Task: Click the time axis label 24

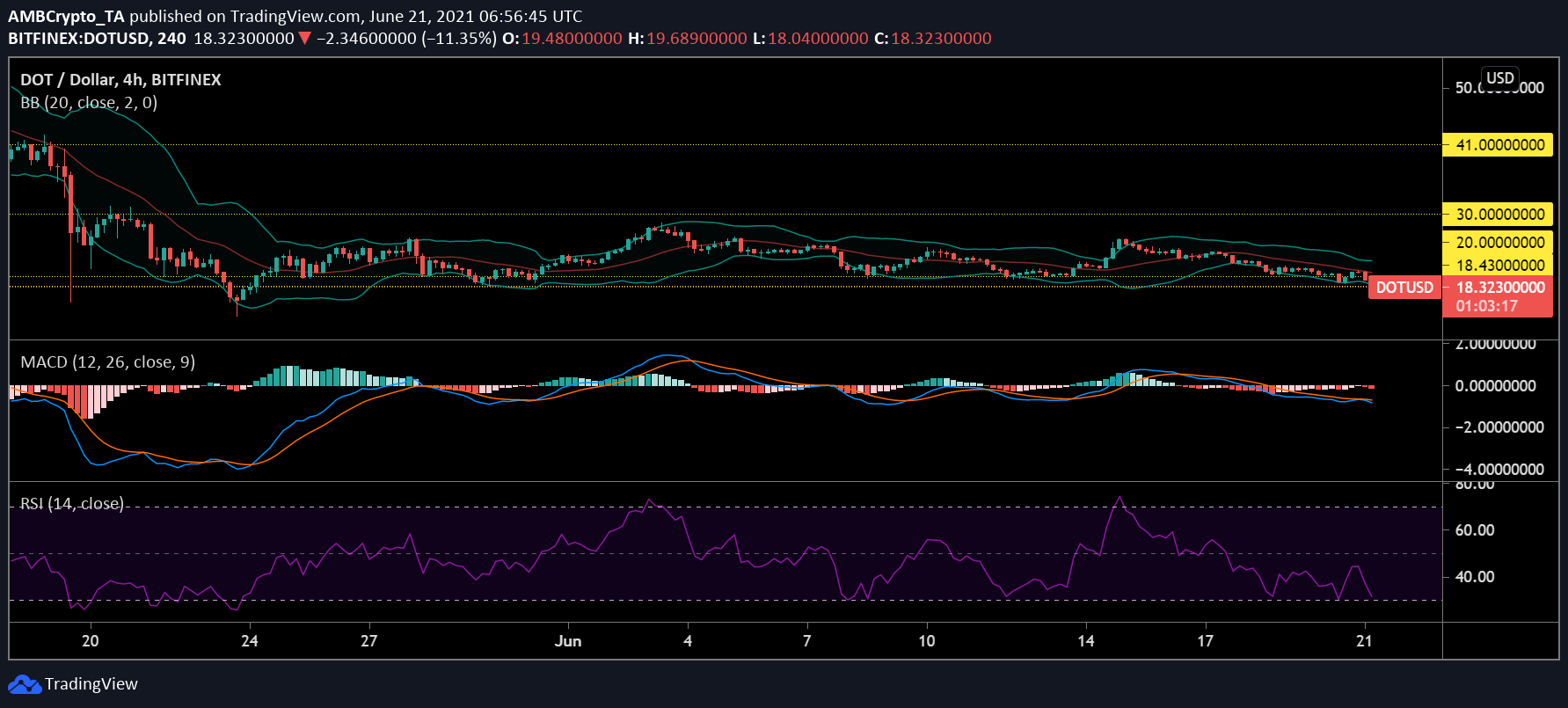Action: (x=250, y=640)
